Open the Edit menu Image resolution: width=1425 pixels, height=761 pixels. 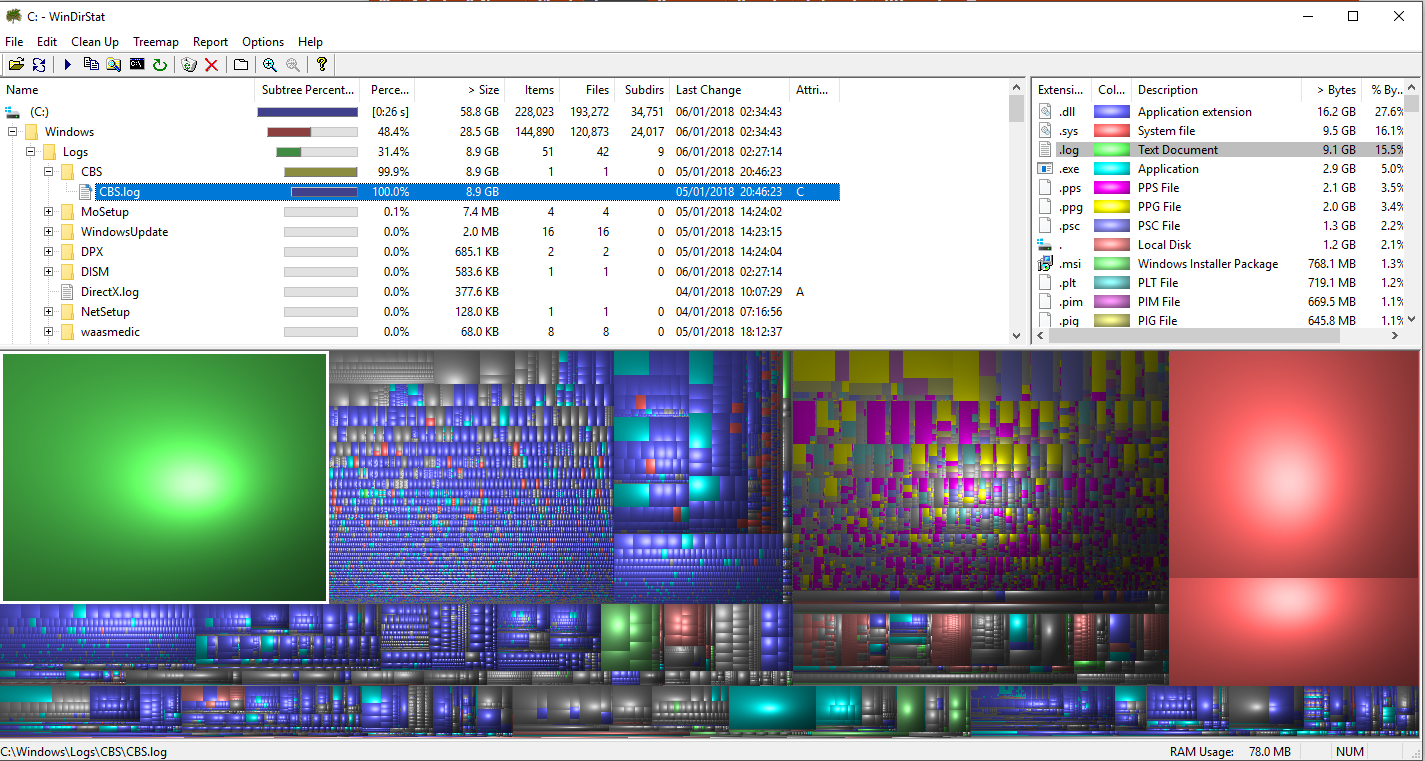pos(47,42)
